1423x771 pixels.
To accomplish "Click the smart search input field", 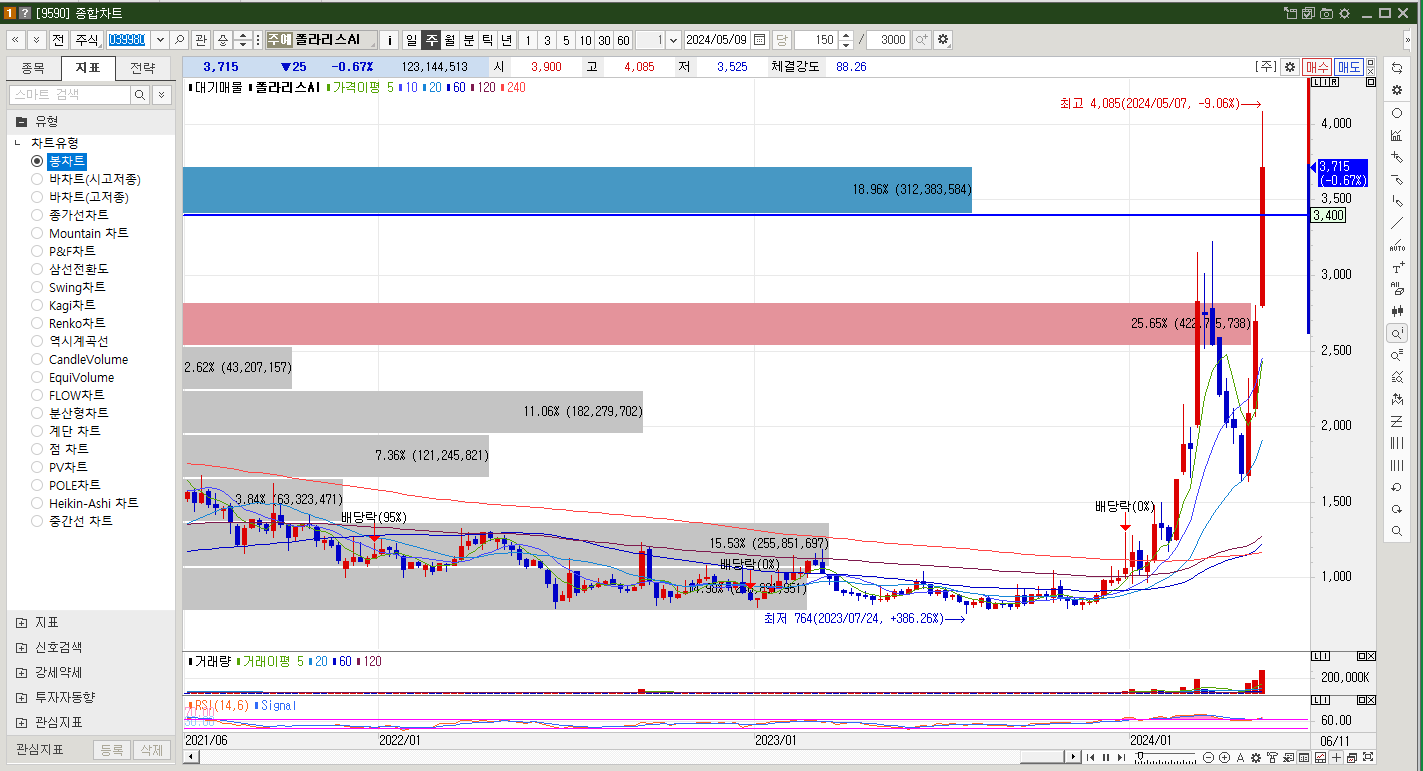I will [x=70, y=94].
